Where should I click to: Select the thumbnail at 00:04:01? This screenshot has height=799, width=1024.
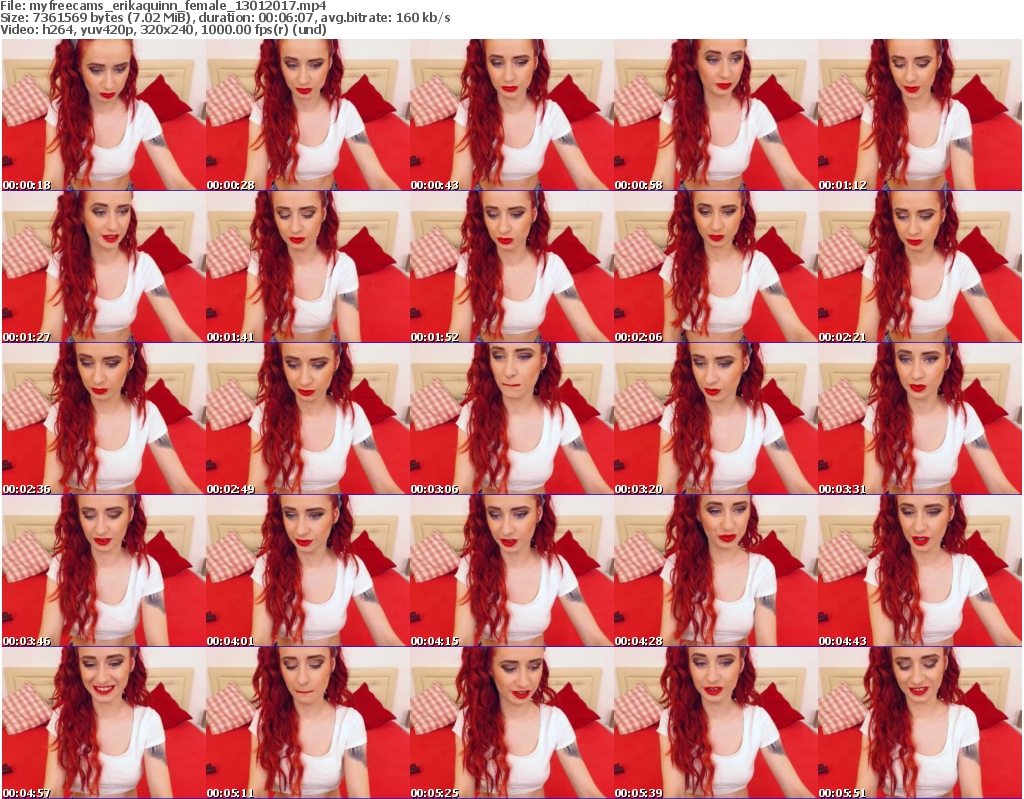(x=308, y=570)
